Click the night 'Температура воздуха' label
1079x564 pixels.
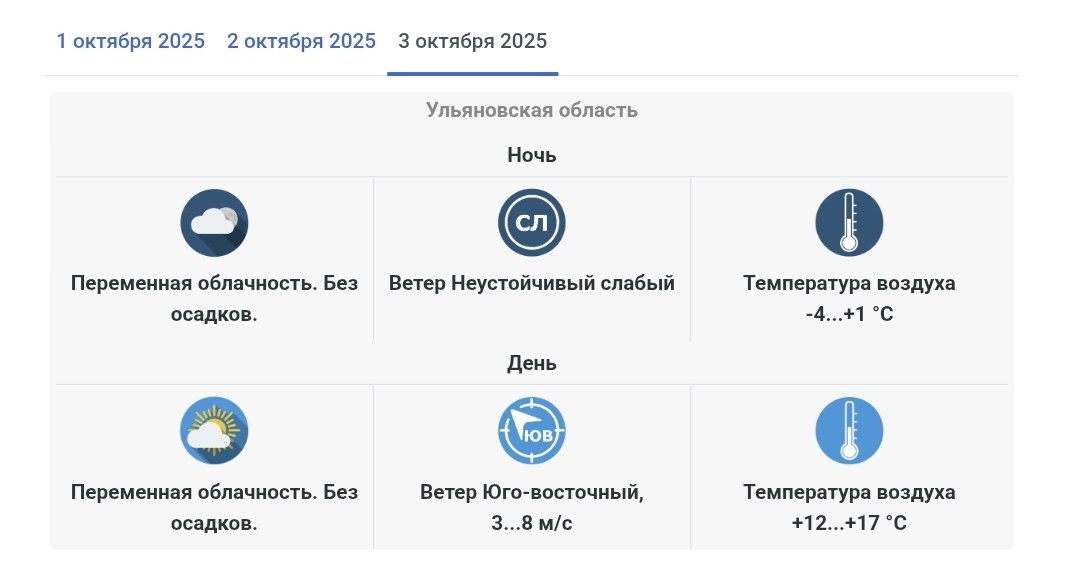849,283
